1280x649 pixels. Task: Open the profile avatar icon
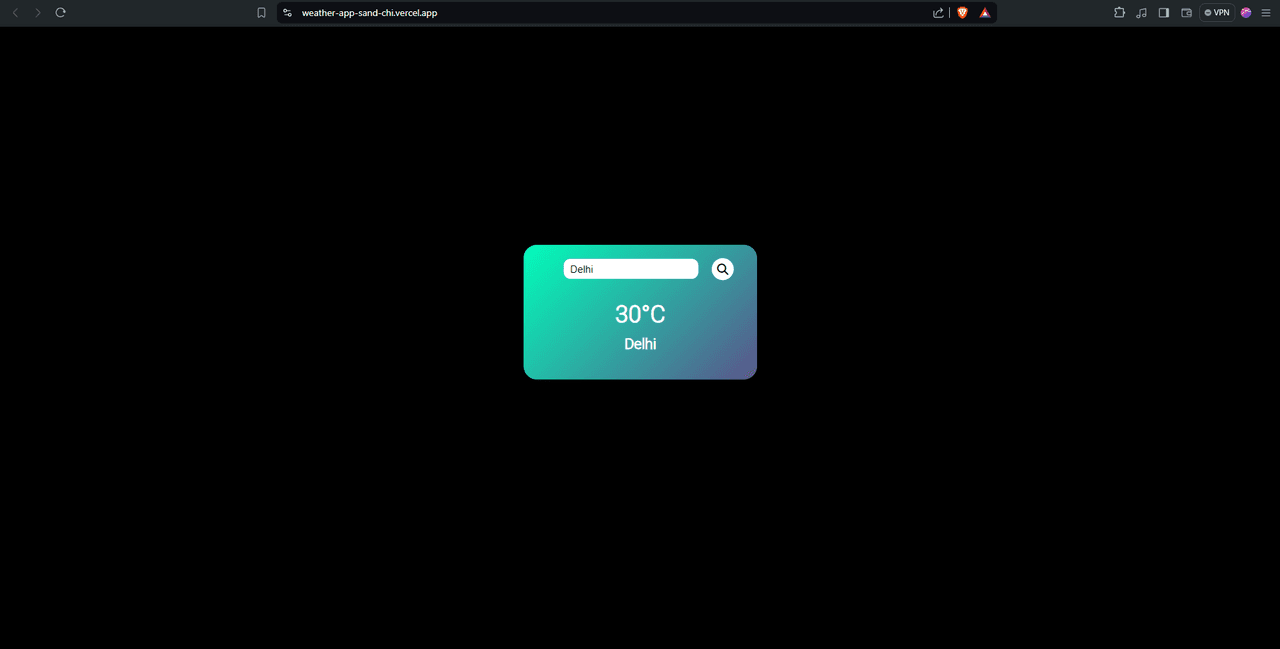tap(1246, 13)
